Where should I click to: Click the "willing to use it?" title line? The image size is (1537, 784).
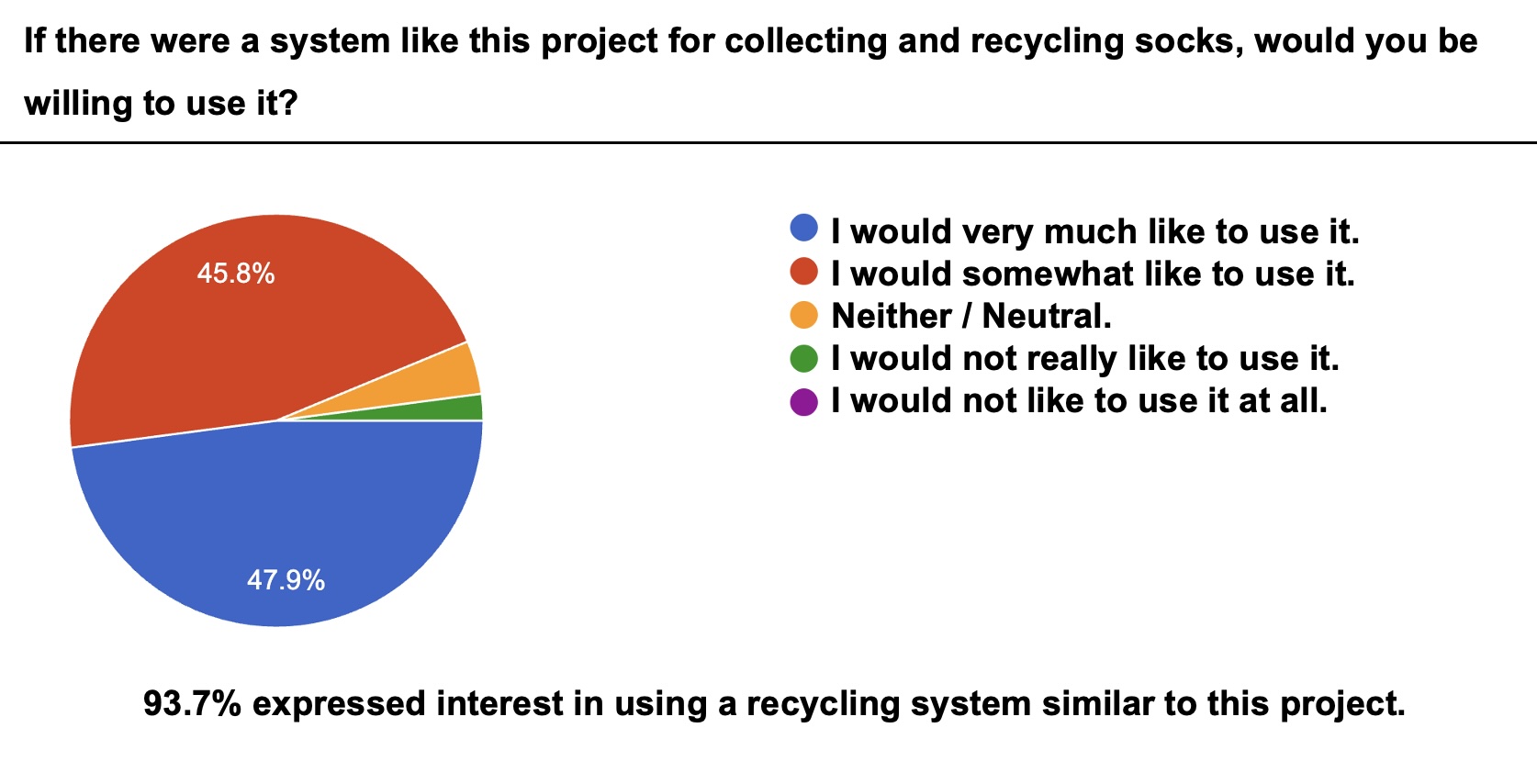[161, 103]
